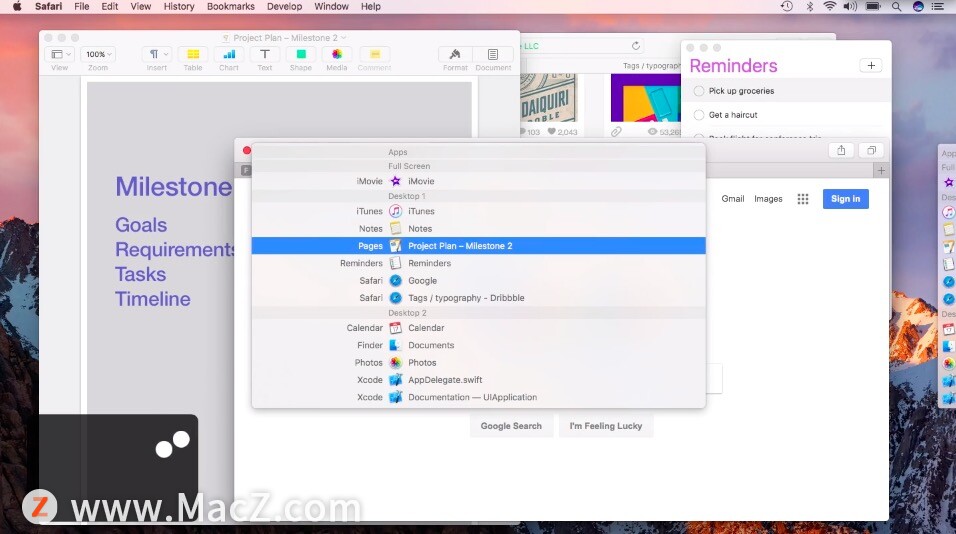Click the Media tool in Pages toolbar

pyautogui.click(x=337, y=54)
